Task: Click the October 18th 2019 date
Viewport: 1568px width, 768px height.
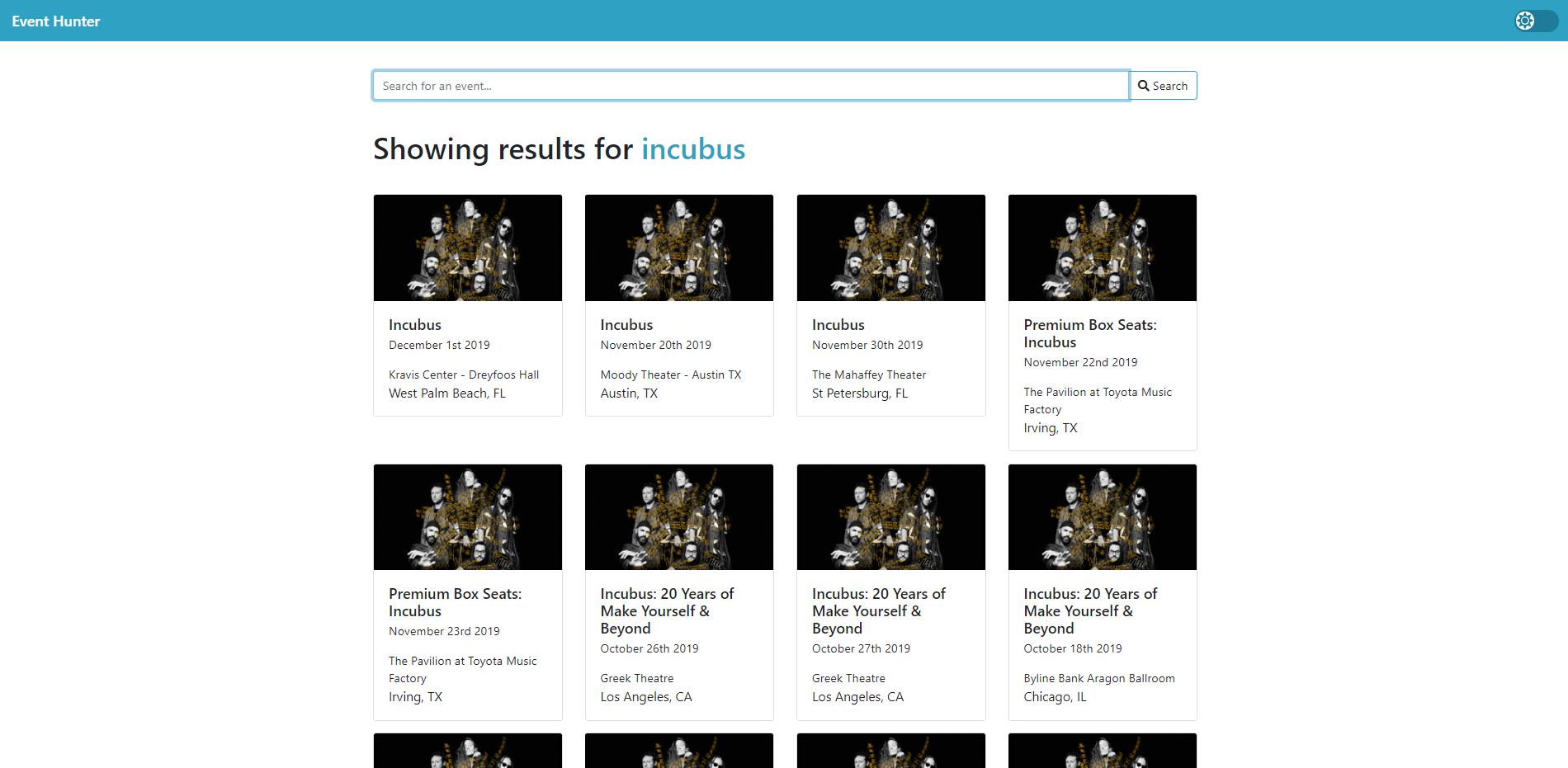Action: pyautogui.click(x=1073, y=648)
